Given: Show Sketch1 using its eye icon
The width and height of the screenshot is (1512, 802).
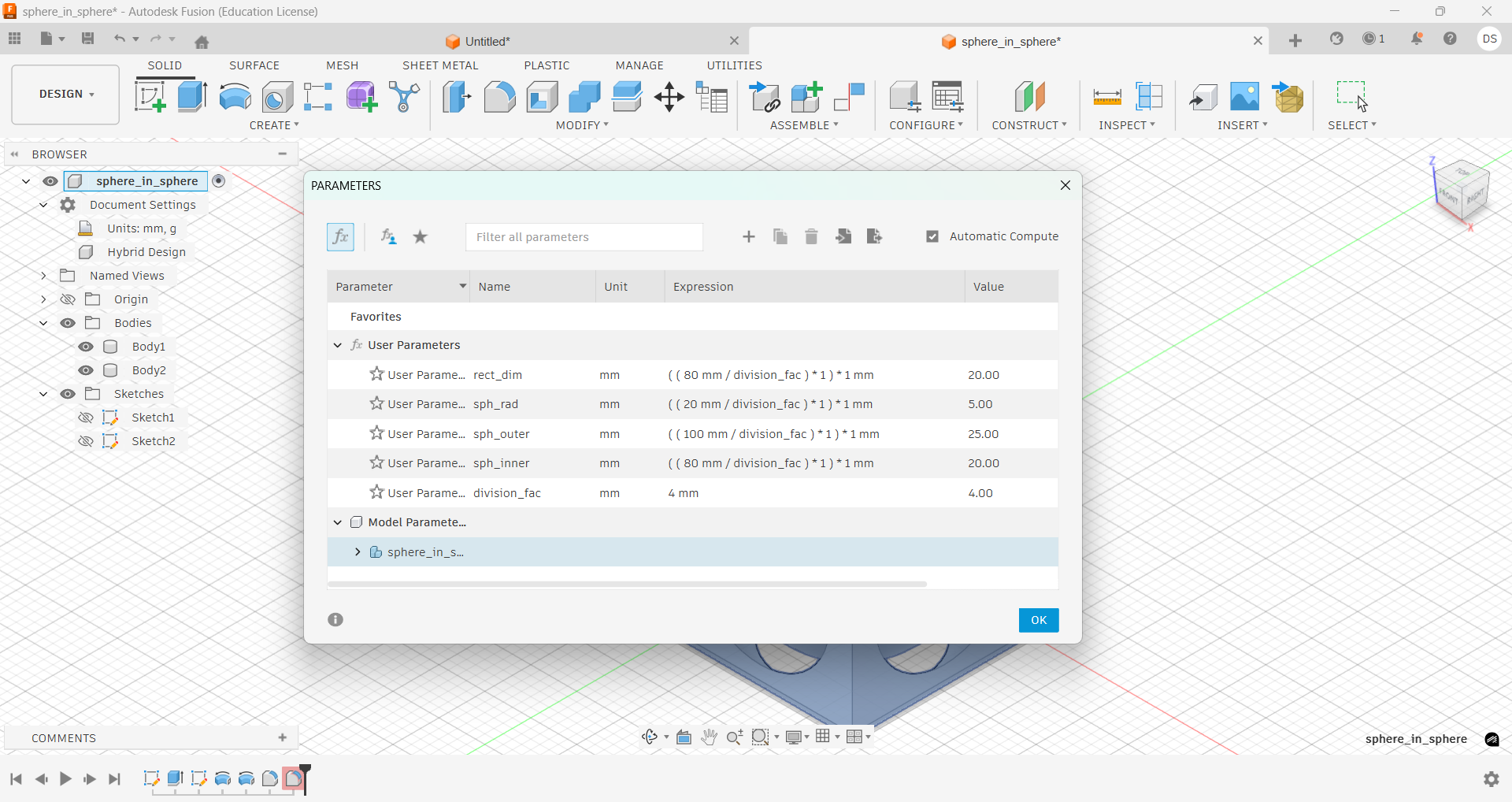Looking at the screenshot, I should pyautogui.click(x=86, y=418).
